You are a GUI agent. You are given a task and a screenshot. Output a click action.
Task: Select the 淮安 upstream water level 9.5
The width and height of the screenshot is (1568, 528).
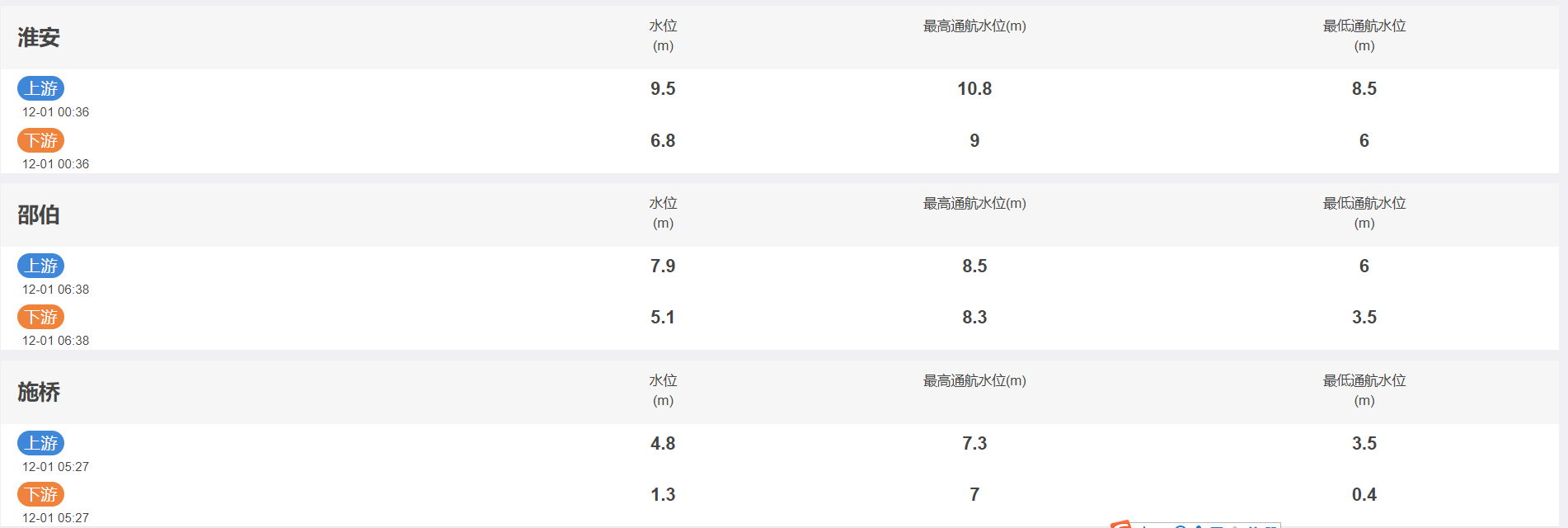(x=663, y=88)
